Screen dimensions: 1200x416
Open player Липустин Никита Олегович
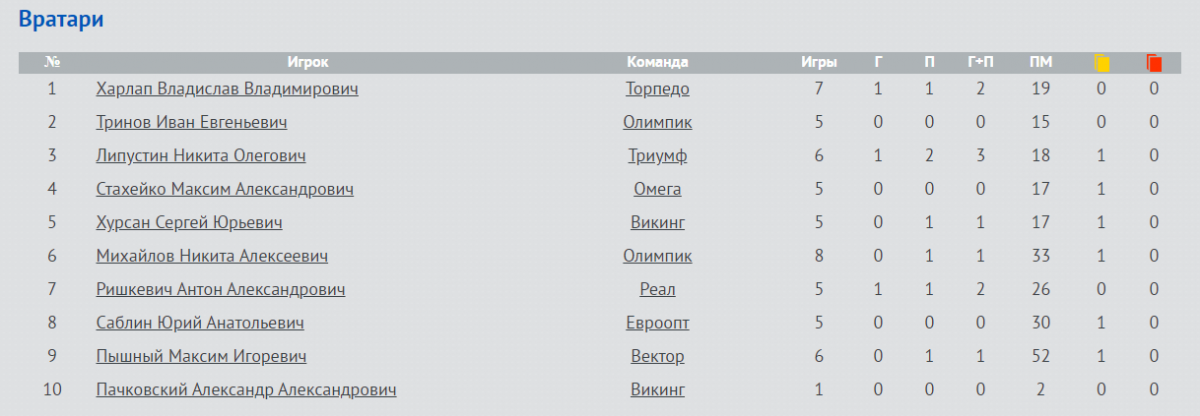click(x=200, y=156)
